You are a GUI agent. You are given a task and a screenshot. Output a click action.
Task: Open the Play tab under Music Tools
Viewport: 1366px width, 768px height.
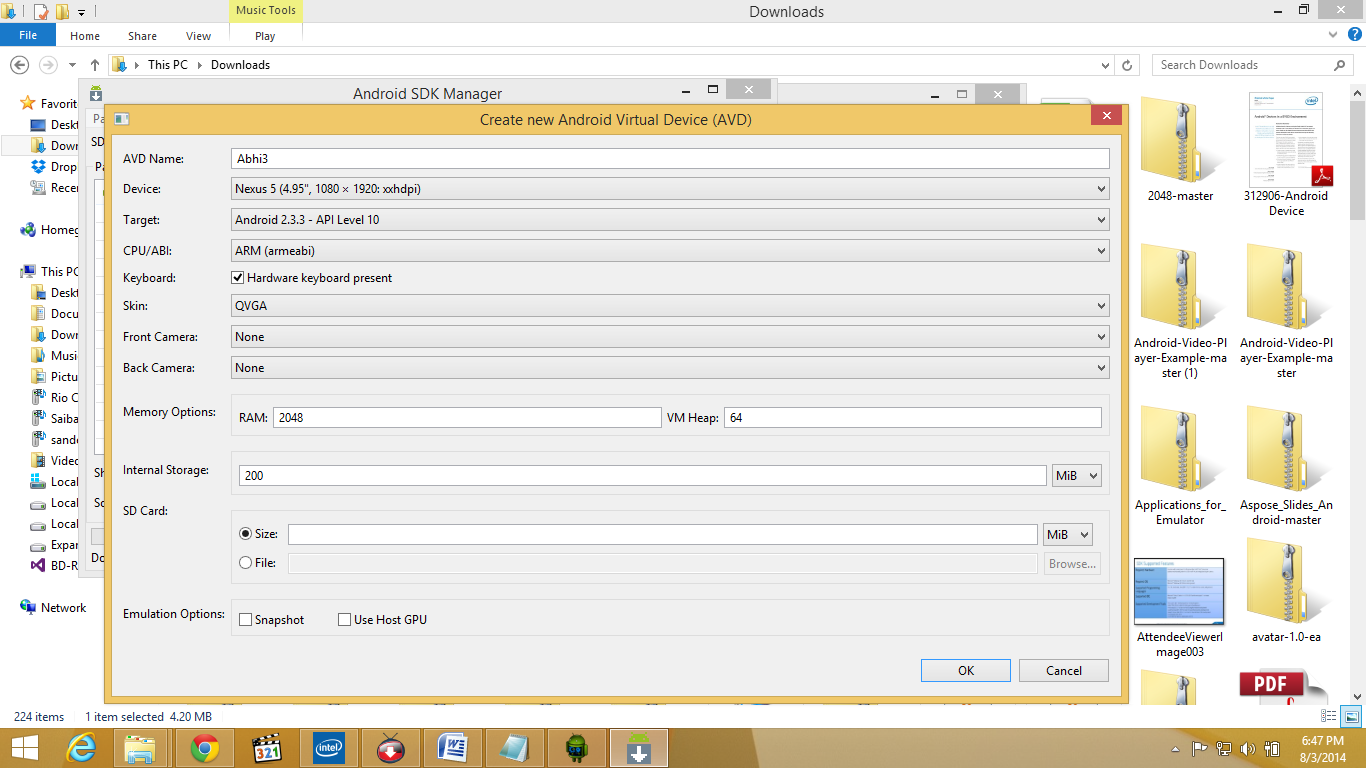click(265, 36)
